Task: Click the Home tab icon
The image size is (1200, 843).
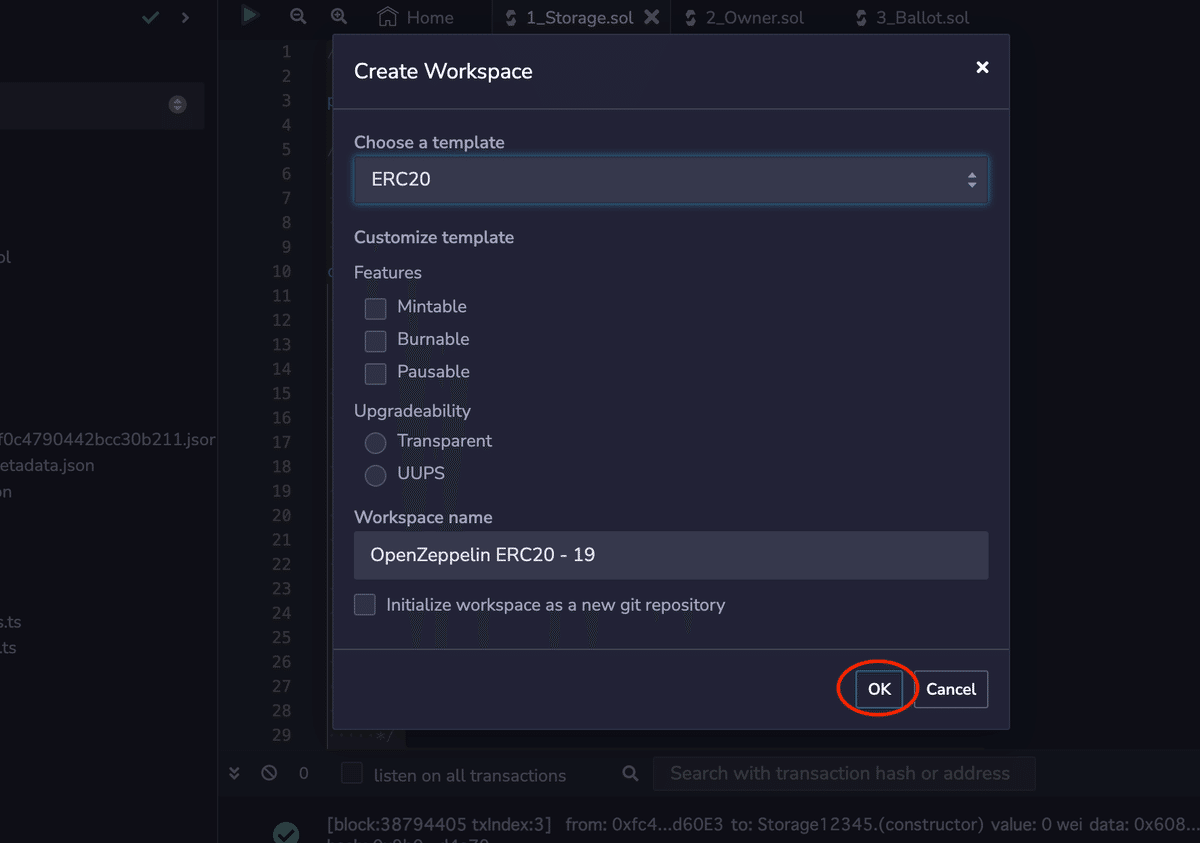Action: [x=387, y=17]
